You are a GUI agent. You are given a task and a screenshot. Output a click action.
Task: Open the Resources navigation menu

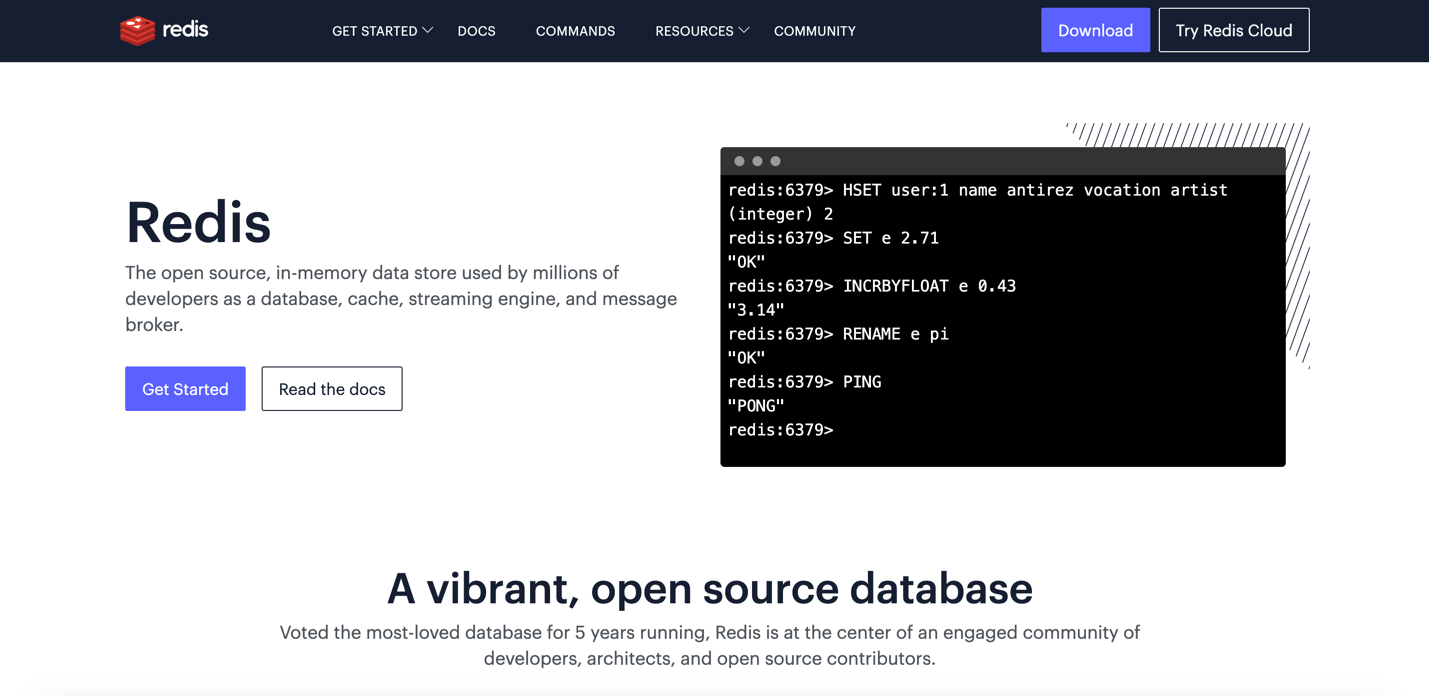click(x=702, y=31)
